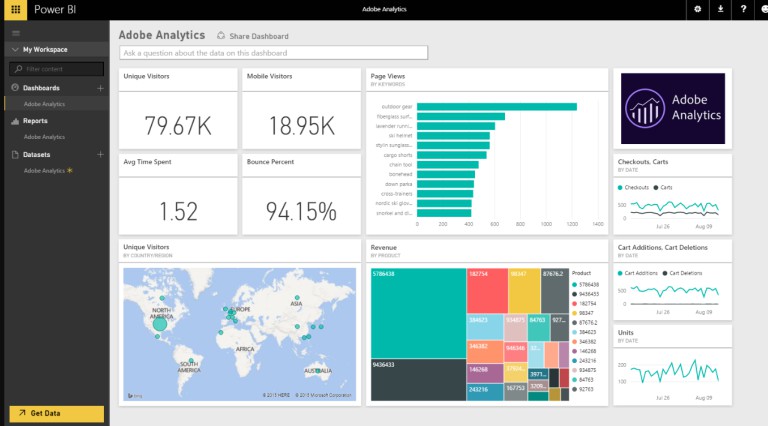Click the Checkouts, Carts tile title
768x426 pixels.
(643, 162)
